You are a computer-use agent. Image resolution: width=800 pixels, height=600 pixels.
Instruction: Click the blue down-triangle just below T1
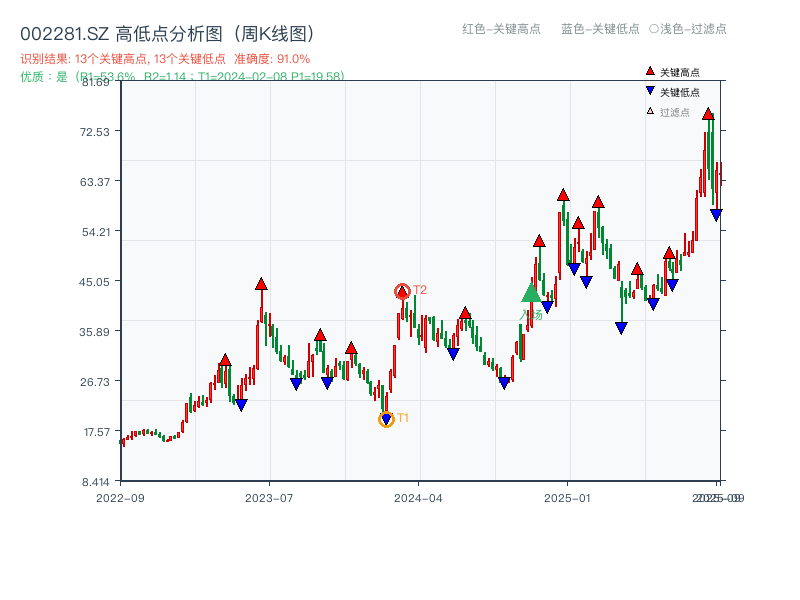(385, 419)
